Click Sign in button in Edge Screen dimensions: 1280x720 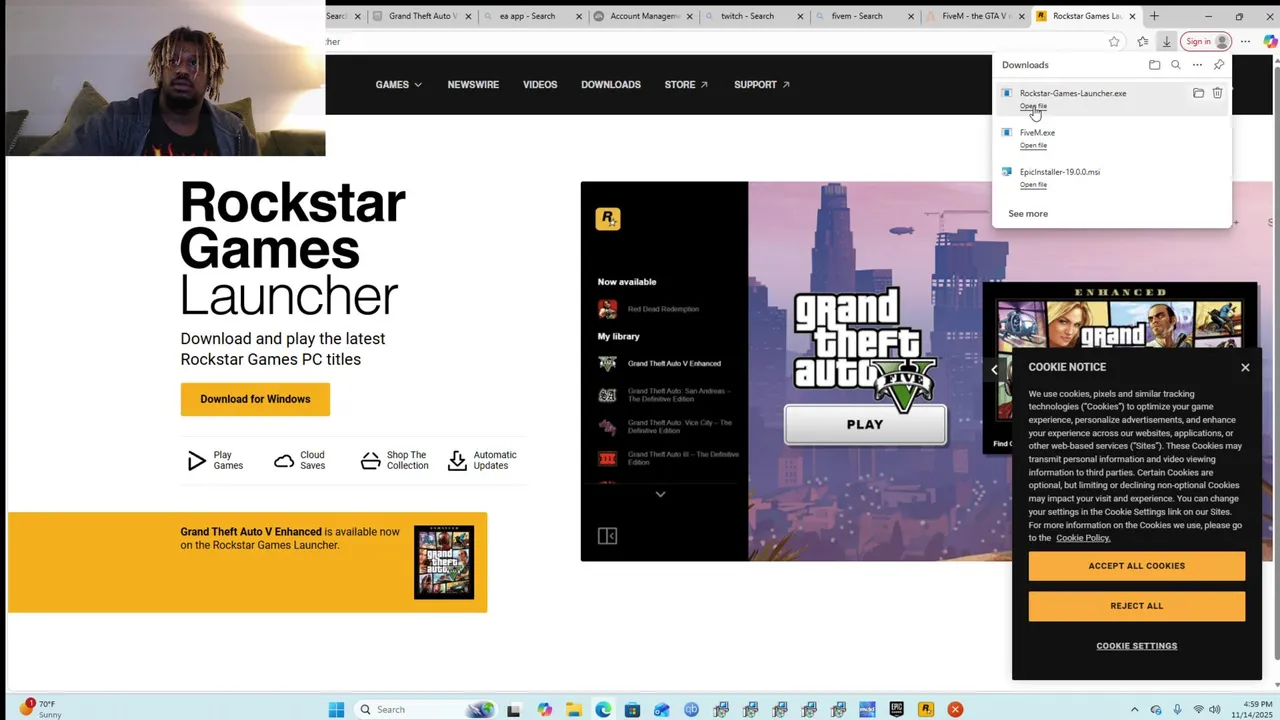pyautogui.click(x=1207, y=42)
